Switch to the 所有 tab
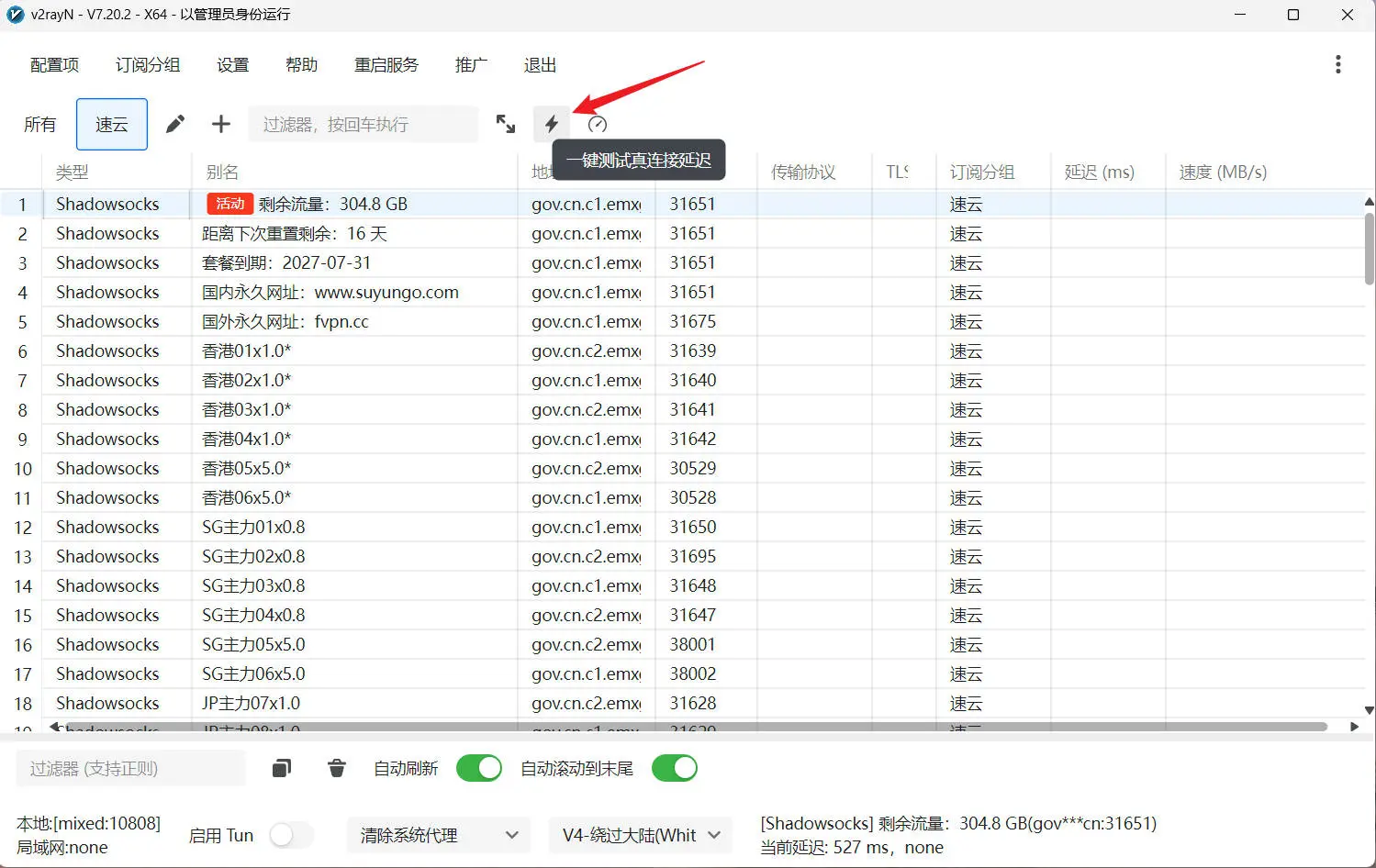This screenshot has width=1376, height=868. coord(39,124)
